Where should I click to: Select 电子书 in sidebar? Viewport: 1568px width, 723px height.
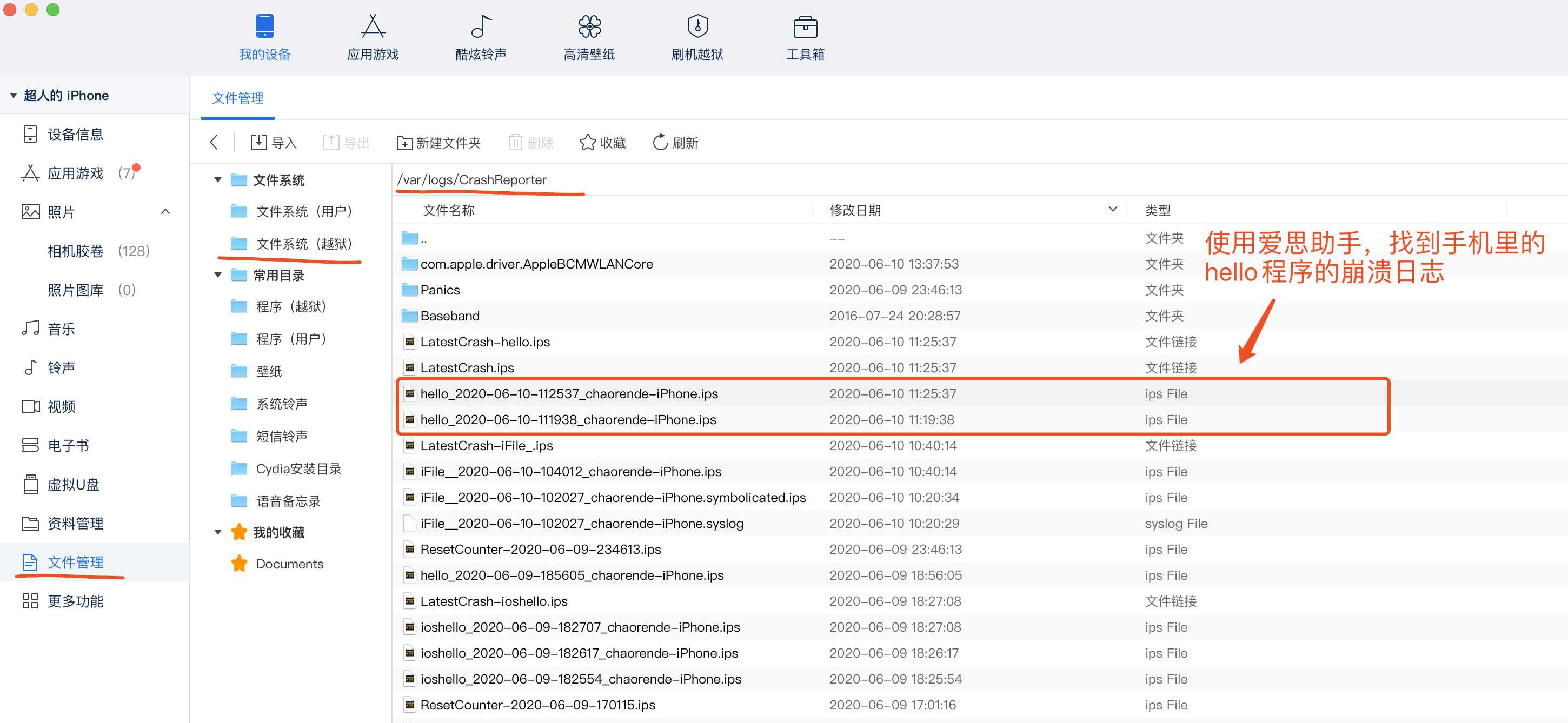95,446
